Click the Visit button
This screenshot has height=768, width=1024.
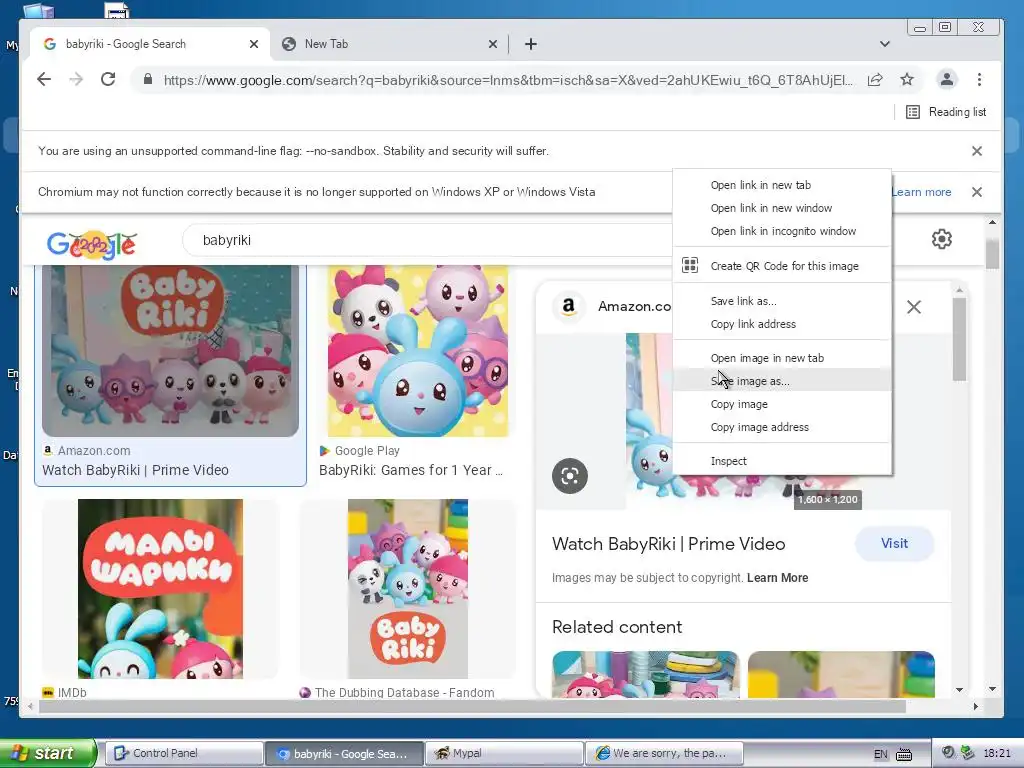point(894,543)
